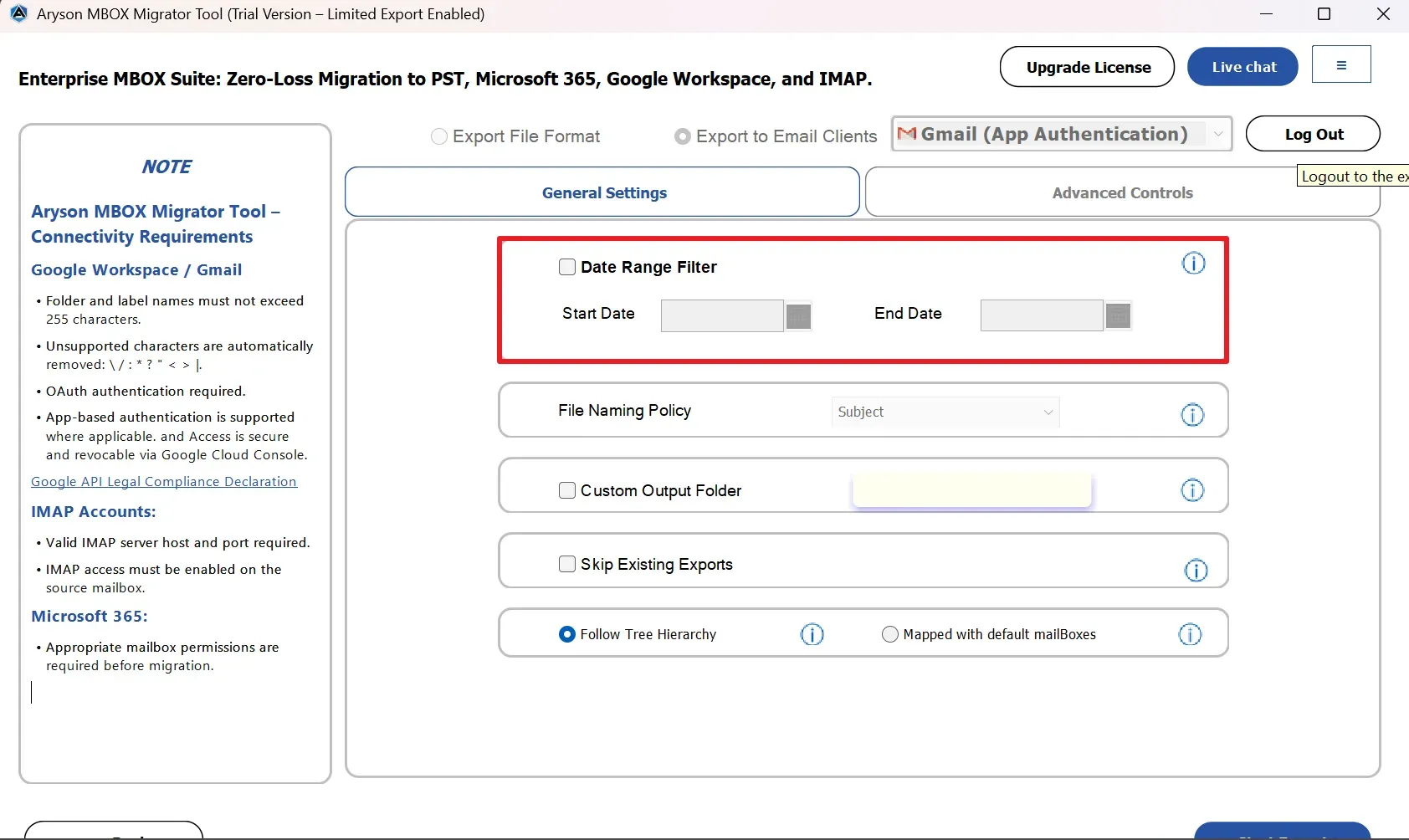Click the Custom Output Folder path field
1409x840 pixels.
972,490
